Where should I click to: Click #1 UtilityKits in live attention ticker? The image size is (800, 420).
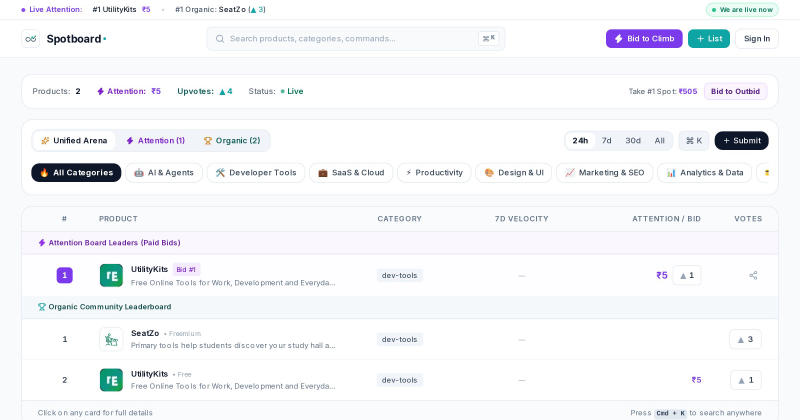(x=121, y=10)
